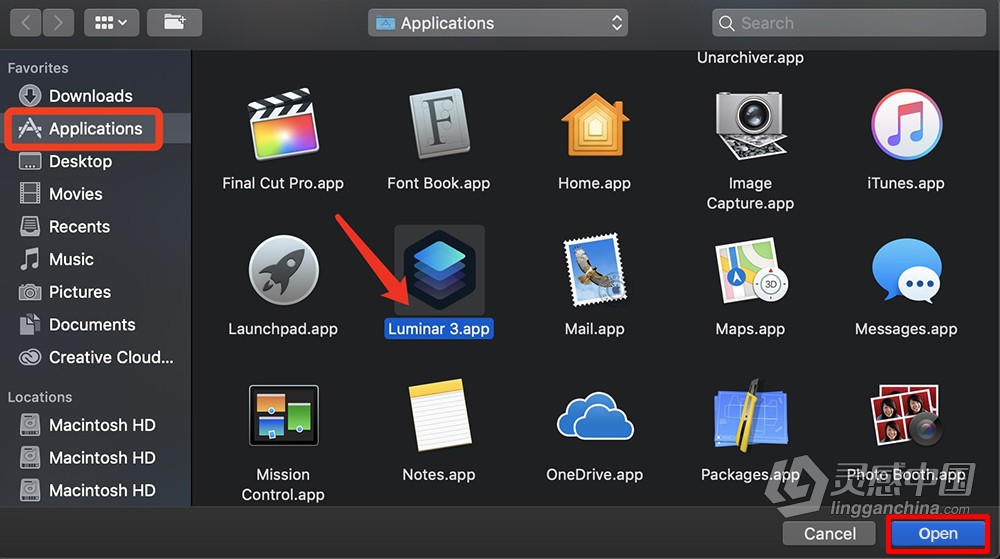Image resolution: width=1000 pixels, height=559 pixels.
Task: Create a new folder via toolbar button
Action: 174,23
